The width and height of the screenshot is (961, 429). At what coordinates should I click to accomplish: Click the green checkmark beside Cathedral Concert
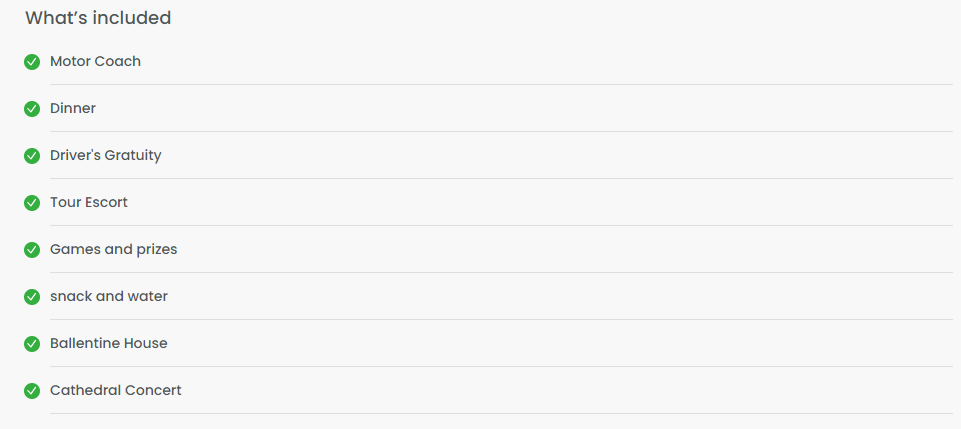[x=32, y=391]
